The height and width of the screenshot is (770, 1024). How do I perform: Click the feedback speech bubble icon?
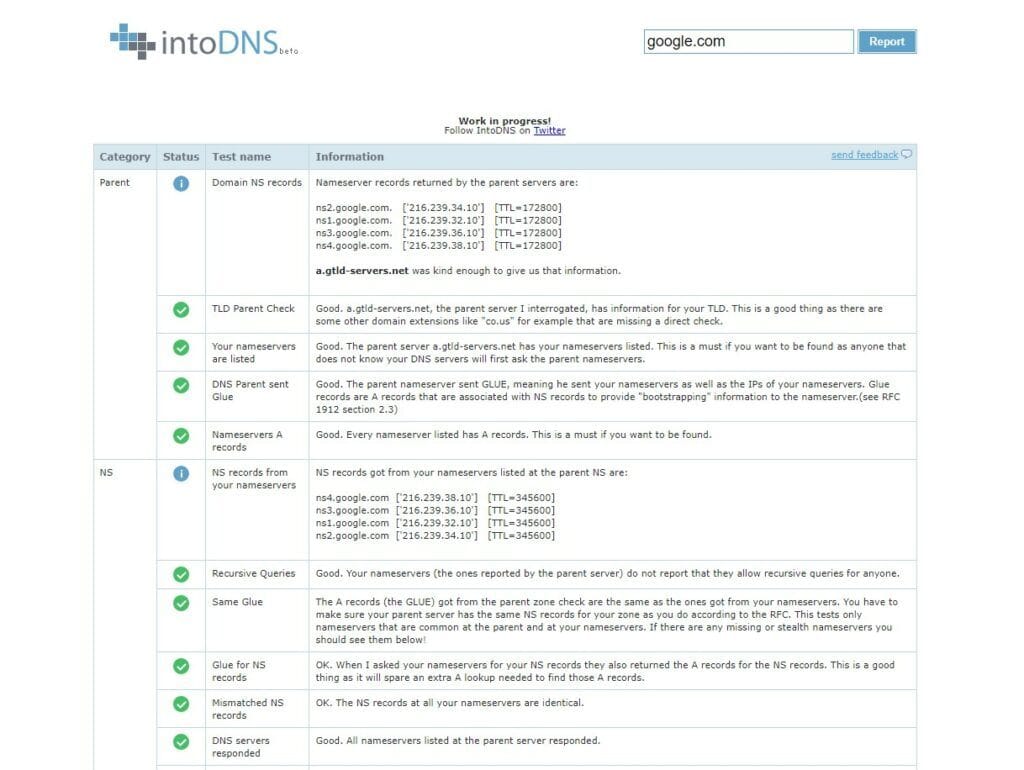(905, 154)
